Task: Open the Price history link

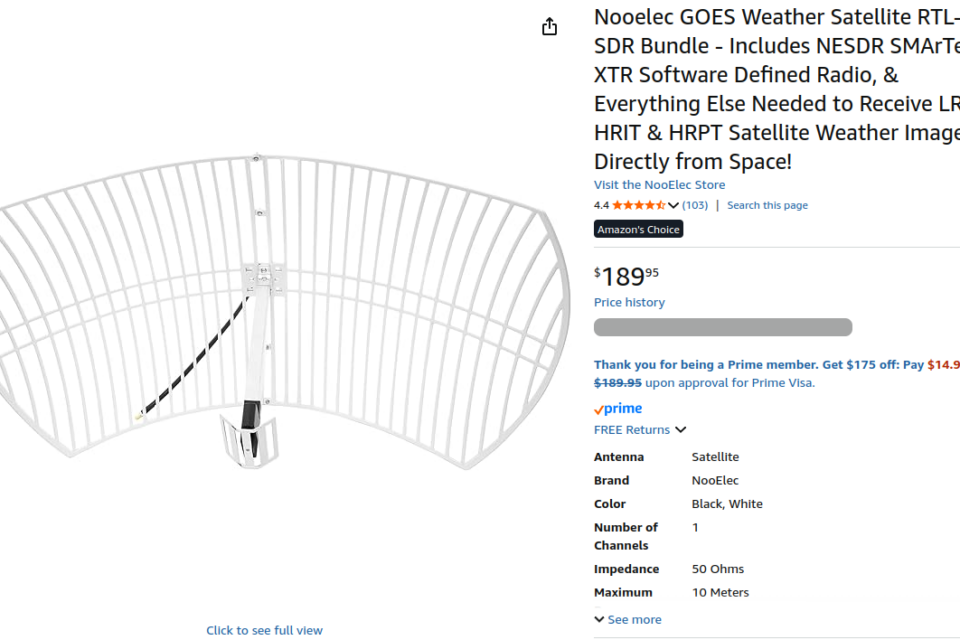Action: 629,302
